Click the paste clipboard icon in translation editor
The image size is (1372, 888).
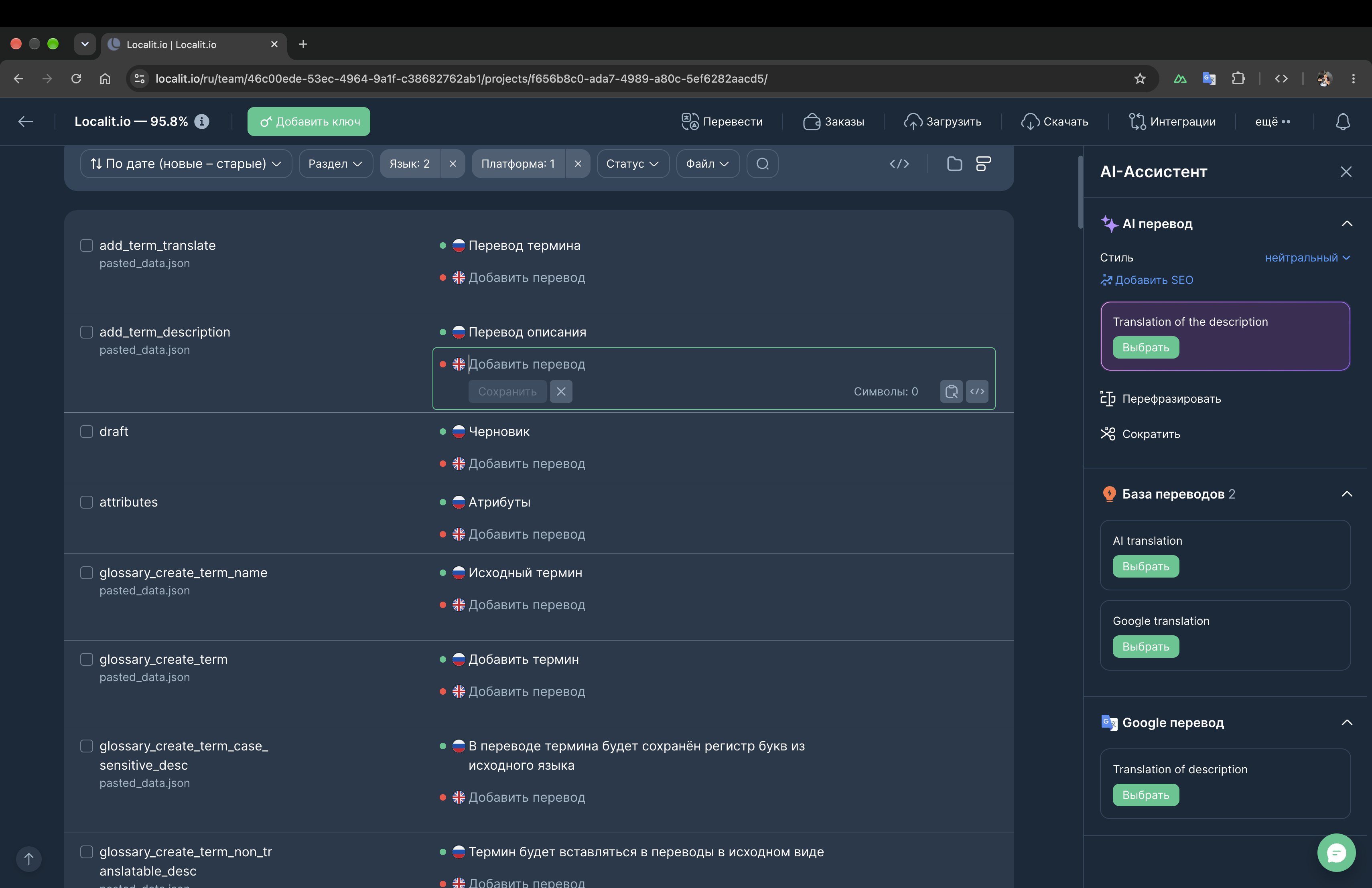951,391
